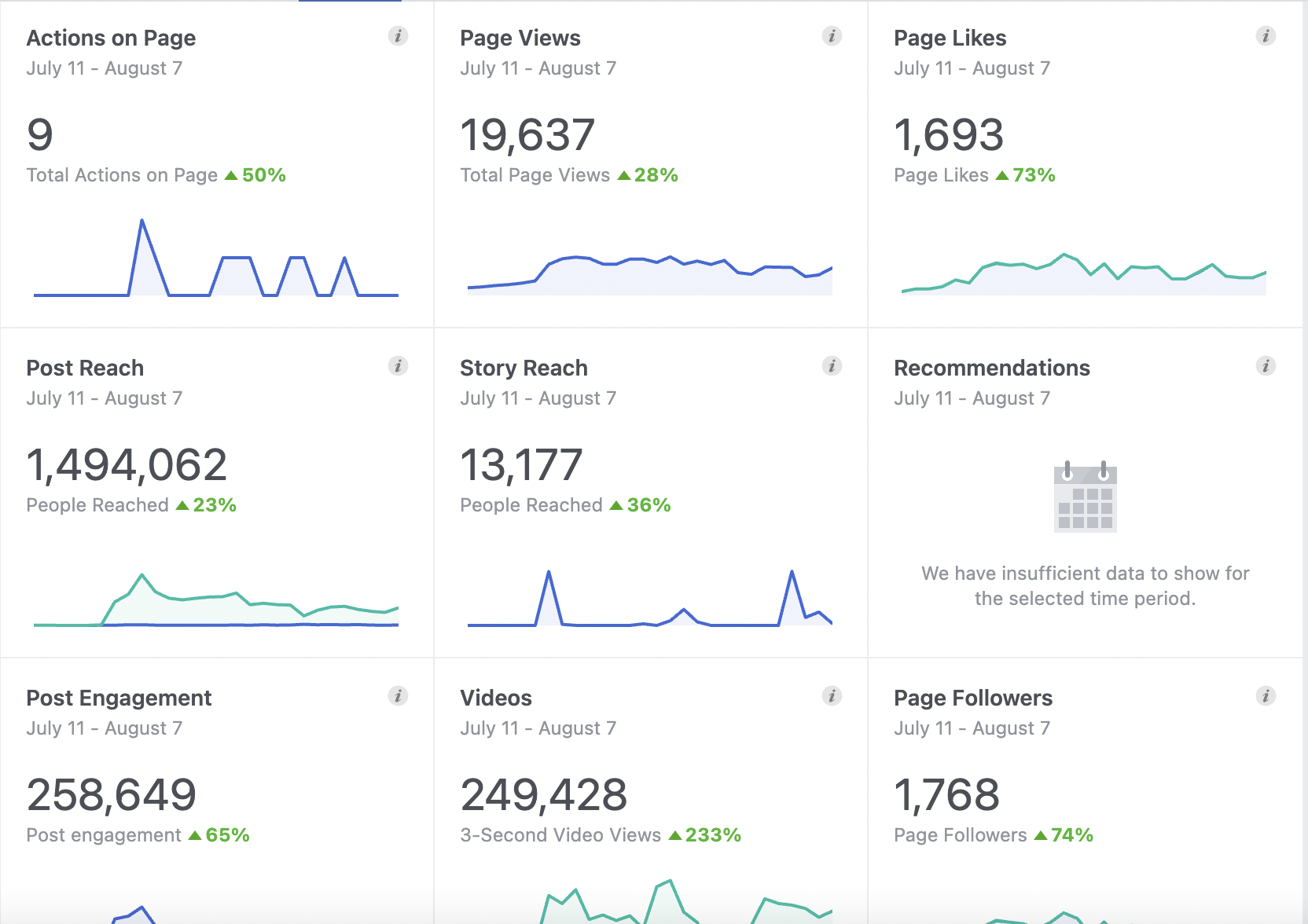Click the 1,768 page followers value

[x=947, y=795]
